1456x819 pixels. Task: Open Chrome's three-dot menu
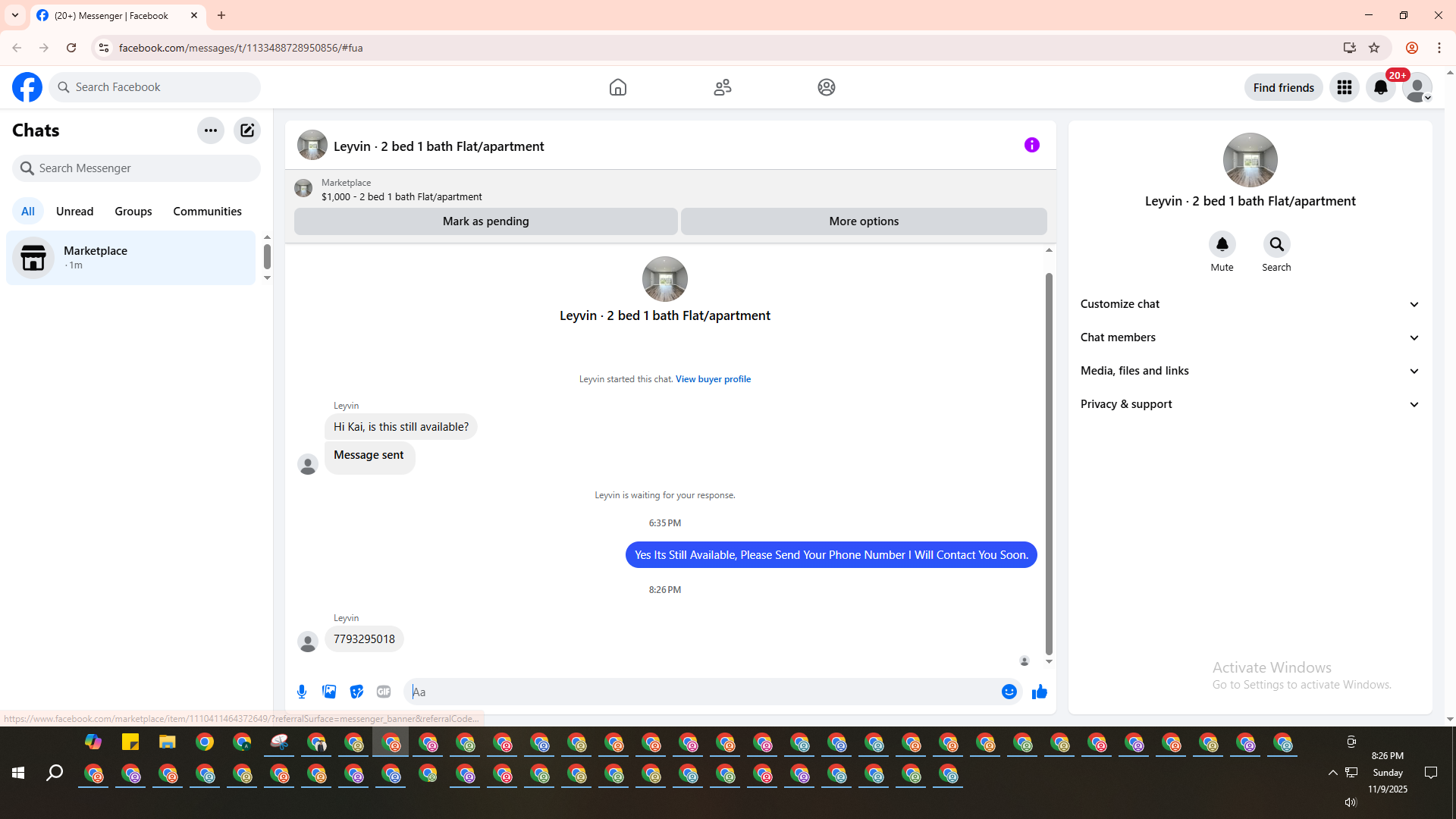[x=1439, y=48]
